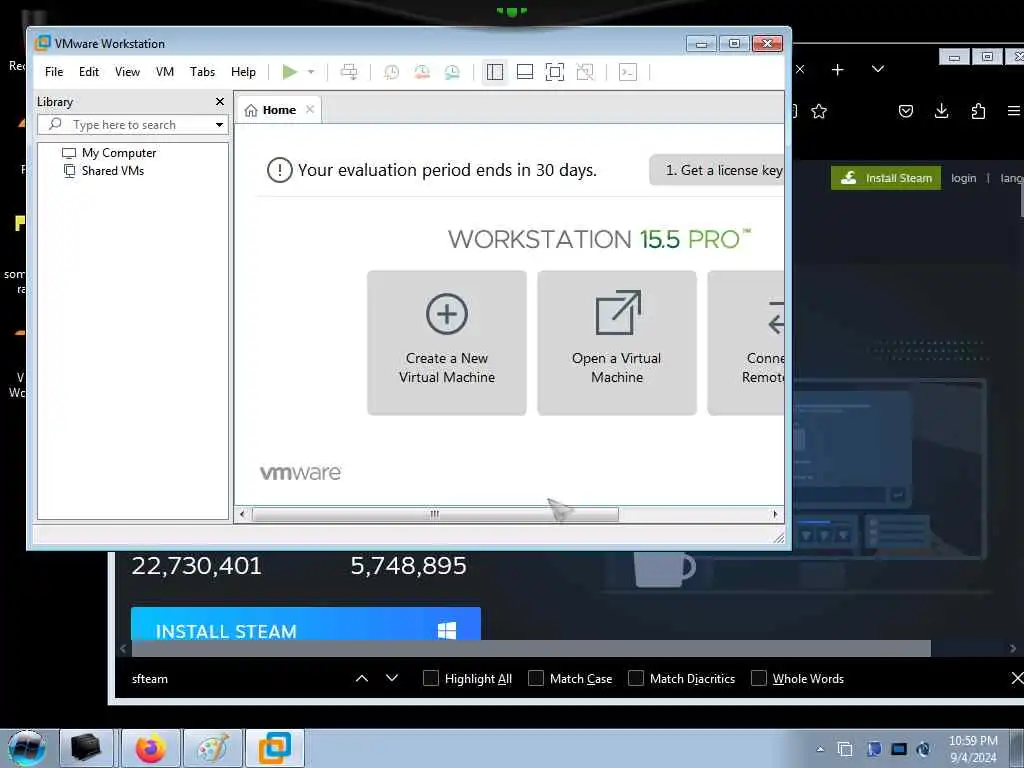Click the Connect to Remote Server tile
1024x768 pixels.
tap(746, 343)
